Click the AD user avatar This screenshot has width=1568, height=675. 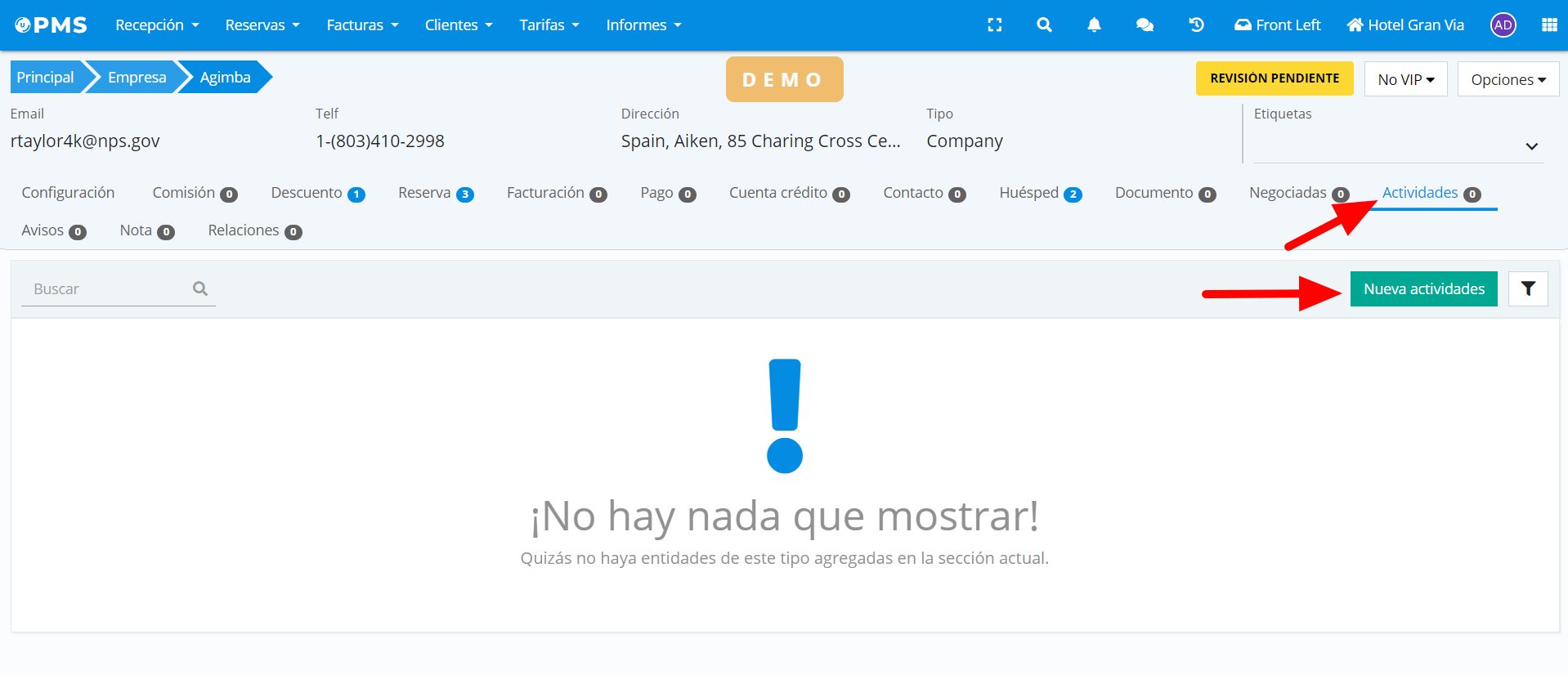click(1503, 25)
